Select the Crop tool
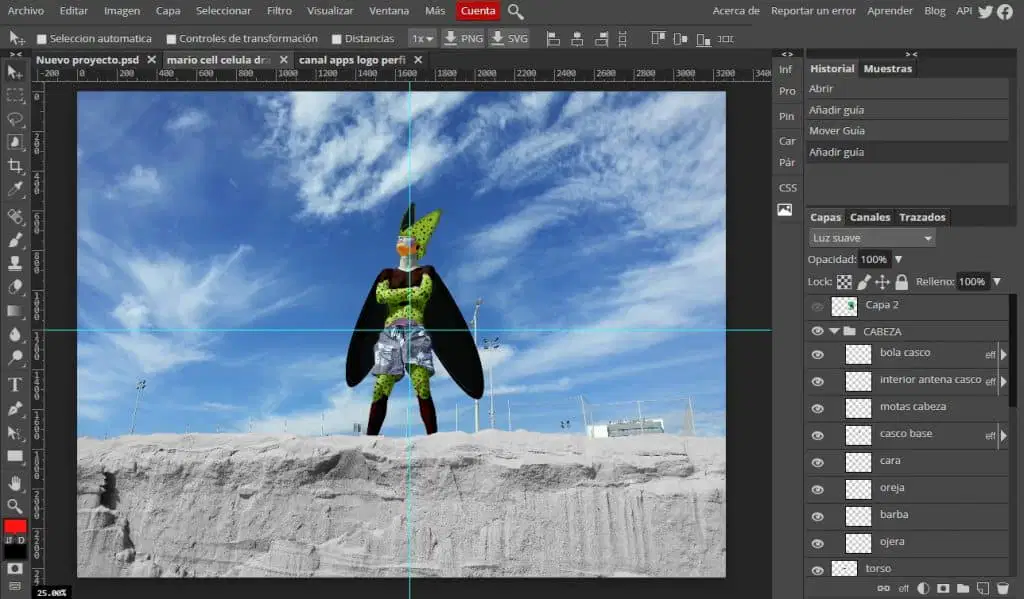 (x=14, y=166)
